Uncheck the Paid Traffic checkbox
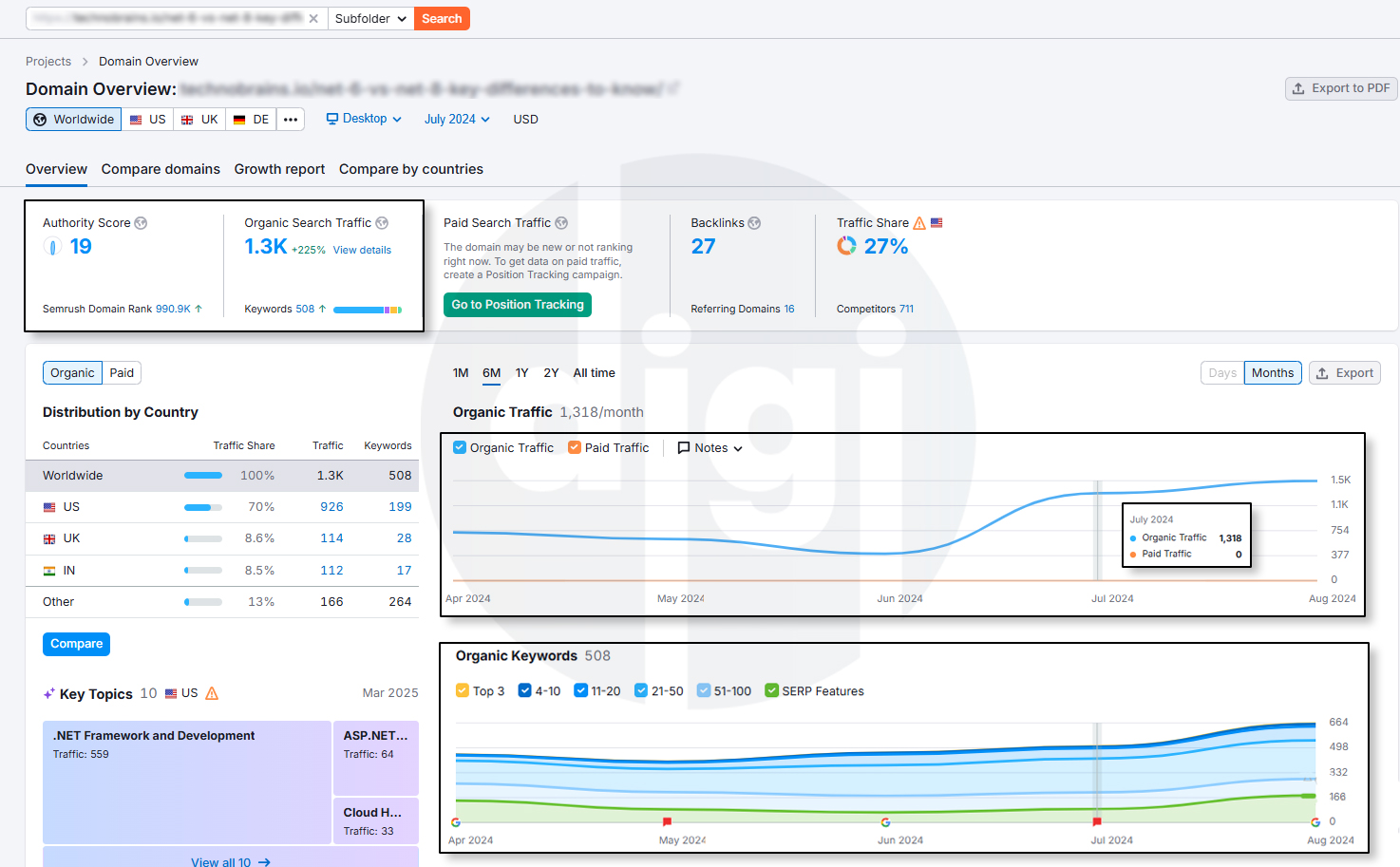 click(575, 447)
